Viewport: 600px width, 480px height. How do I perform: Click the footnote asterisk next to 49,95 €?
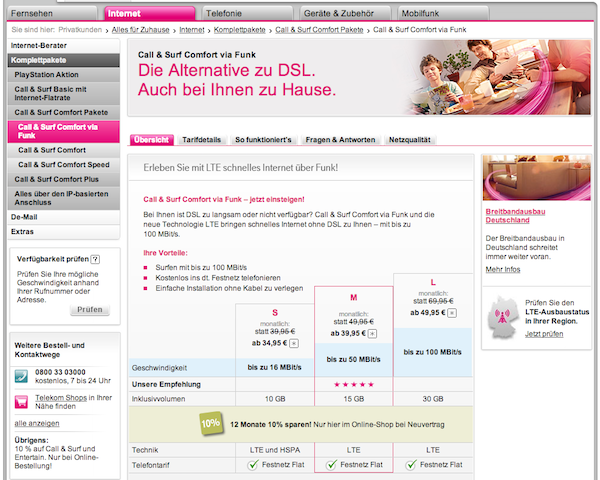click(452, 313)
